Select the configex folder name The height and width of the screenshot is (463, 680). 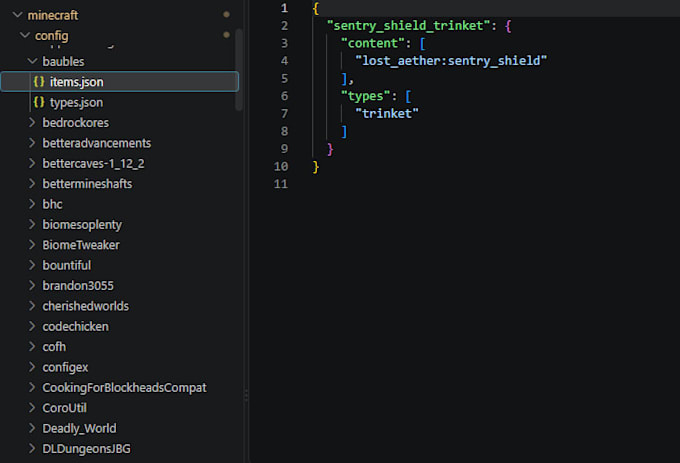coord(65,368)
